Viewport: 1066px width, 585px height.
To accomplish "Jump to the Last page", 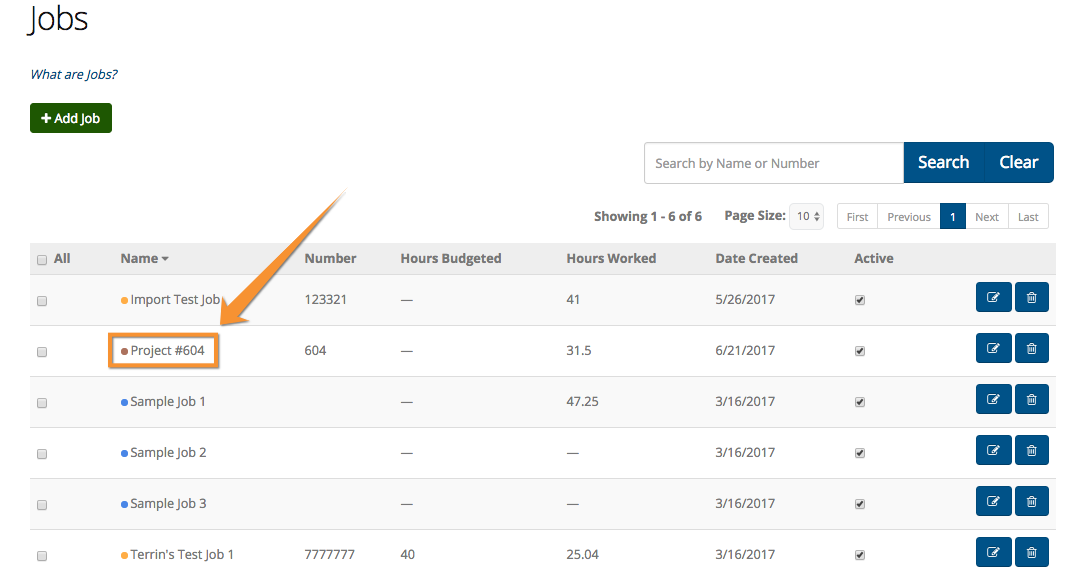I will [1028, 216].
